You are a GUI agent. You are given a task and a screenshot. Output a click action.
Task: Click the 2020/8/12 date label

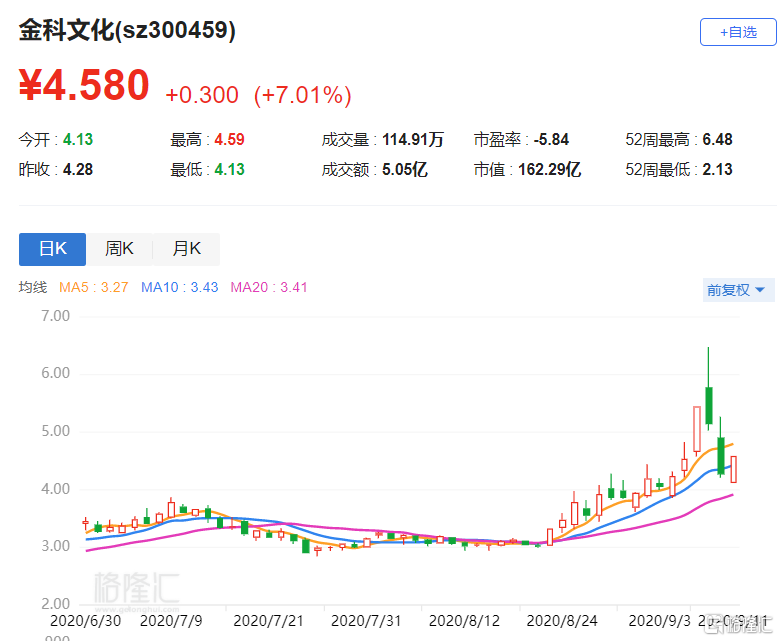pos(464,621)
